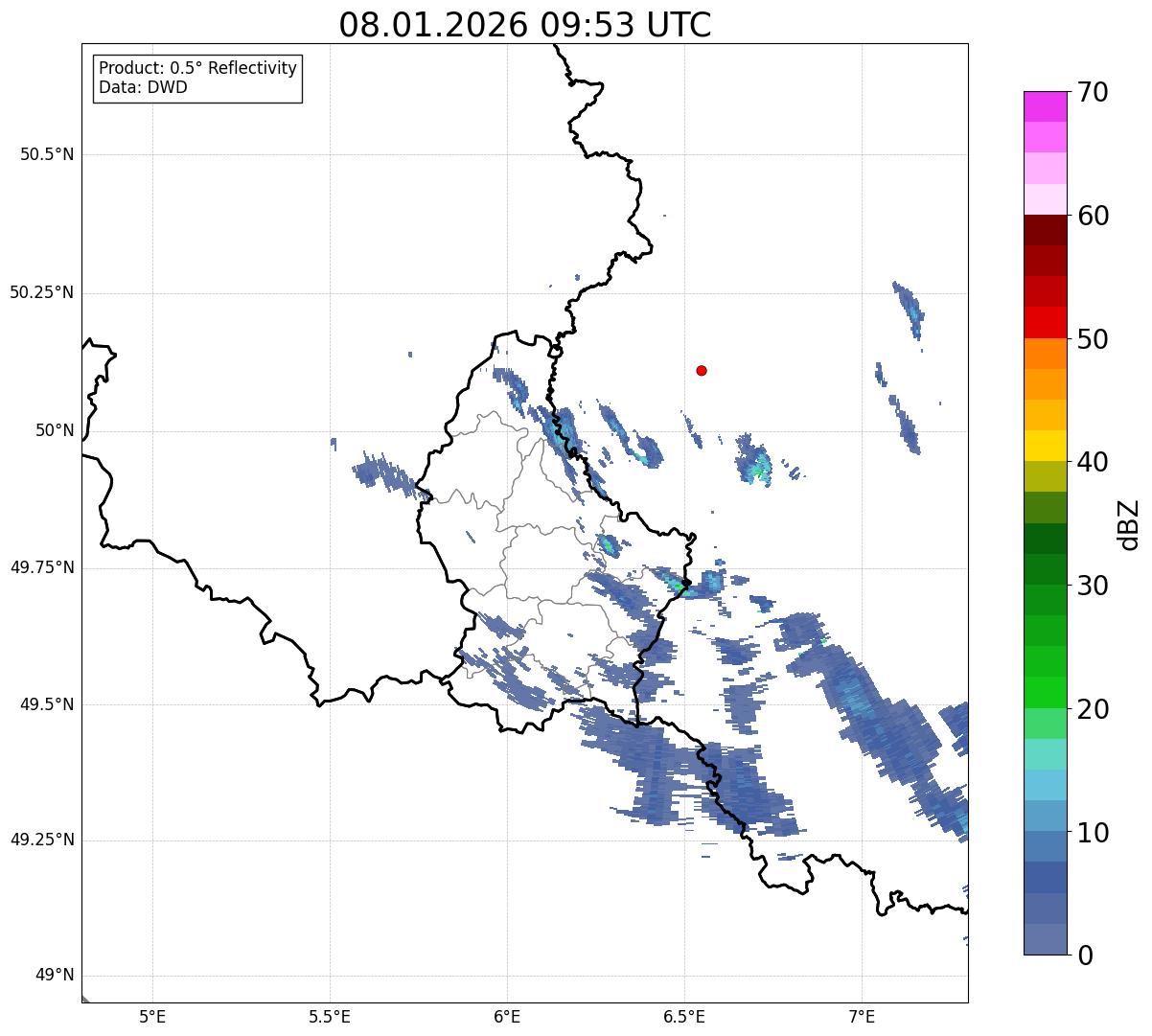Click the longitude label 5°E
The height and width of the screenshot is (1036, 1152).
[x=152, y=1017]
